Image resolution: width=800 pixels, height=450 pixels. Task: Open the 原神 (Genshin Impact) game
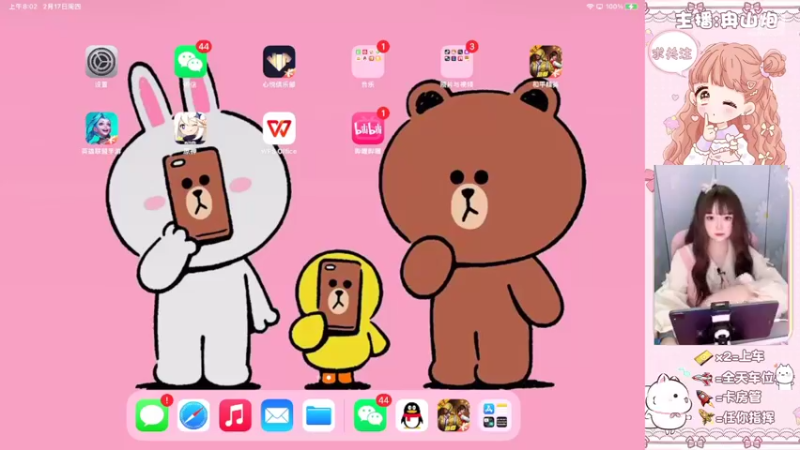coord(190,129)
